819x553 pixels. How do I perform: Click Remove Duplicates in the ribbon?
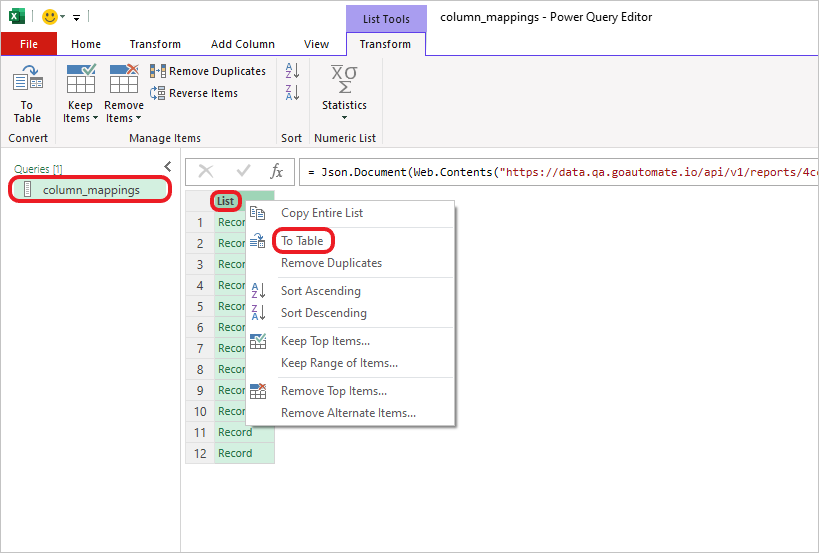tap(208, 71)
